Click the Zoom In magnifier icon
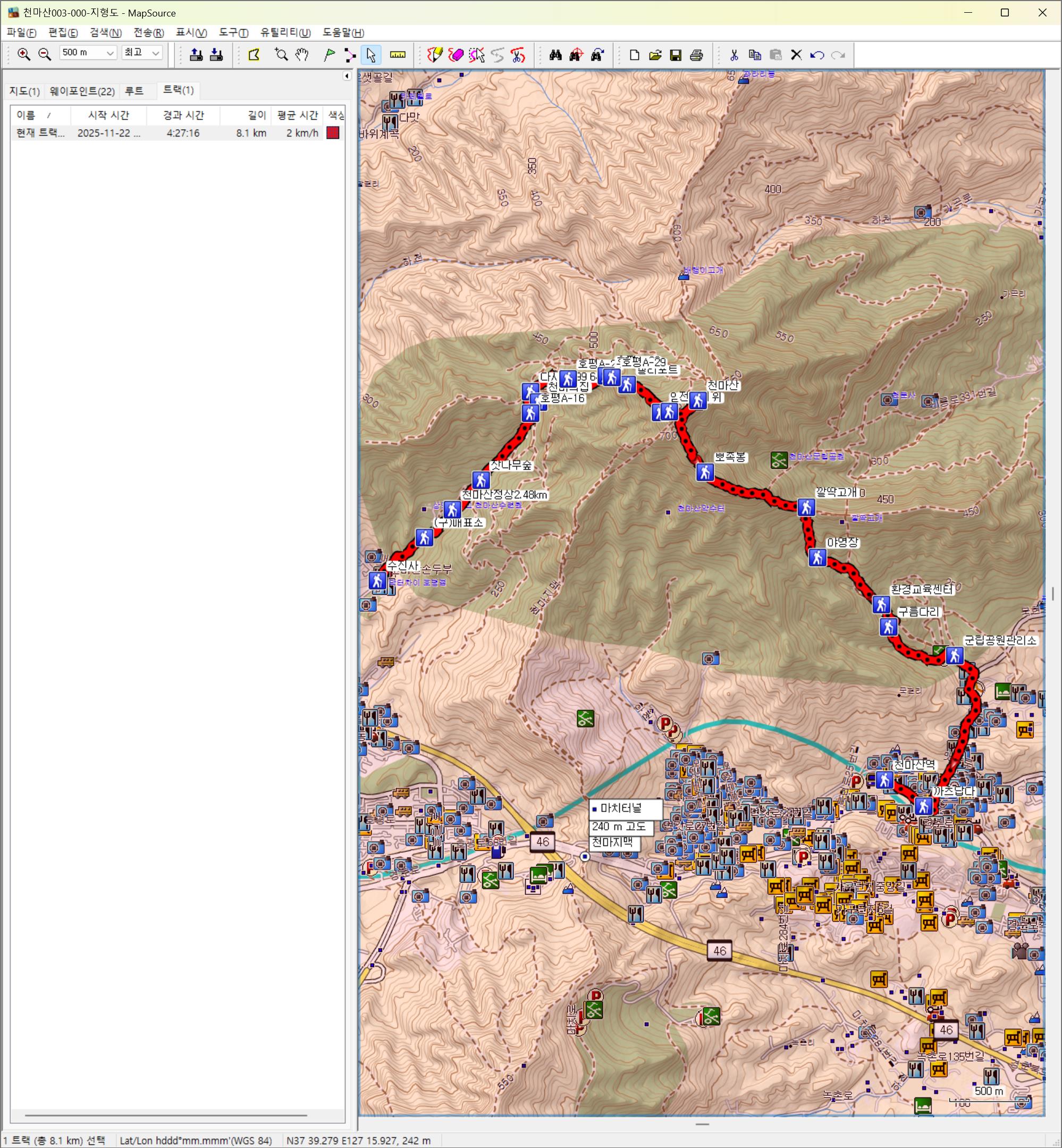 point(23,55)
